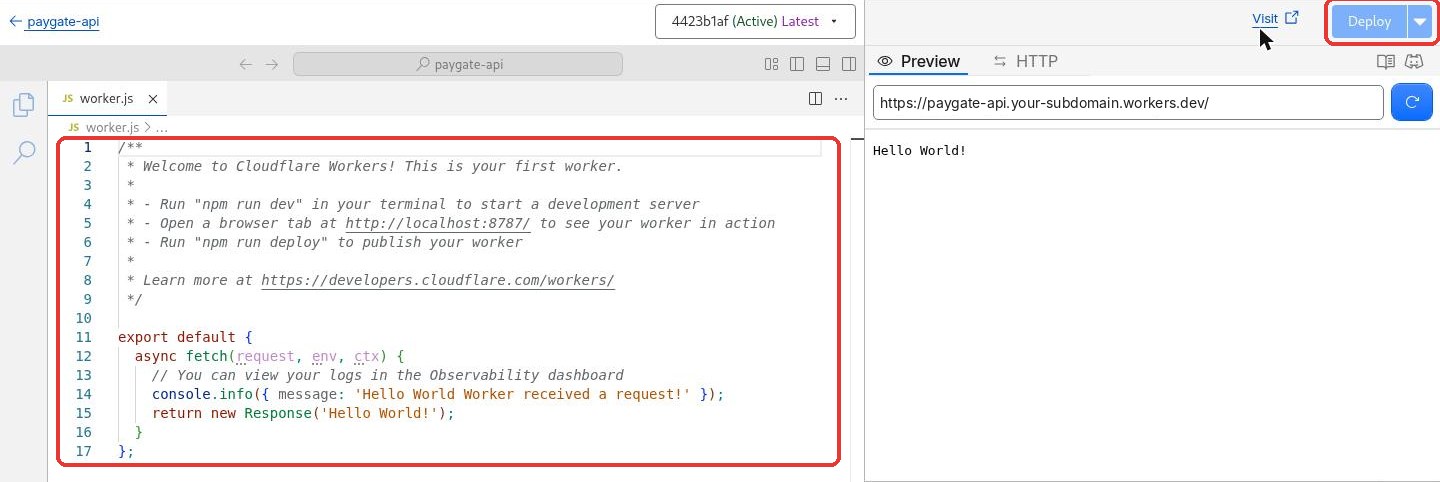This screenshot has width=1440, height=482.
Task: Open editor More Actions ellipsis
Action: (841, 99)
